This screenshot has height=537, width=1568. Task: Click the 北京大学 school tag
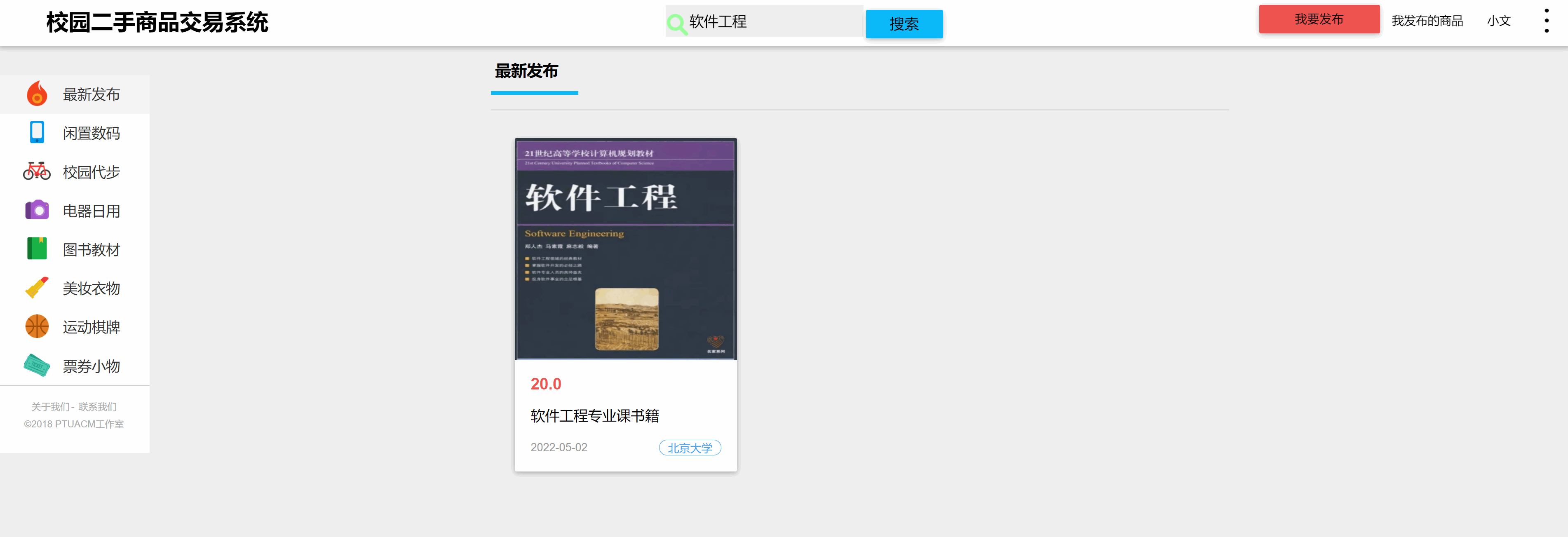click(690, 448)
